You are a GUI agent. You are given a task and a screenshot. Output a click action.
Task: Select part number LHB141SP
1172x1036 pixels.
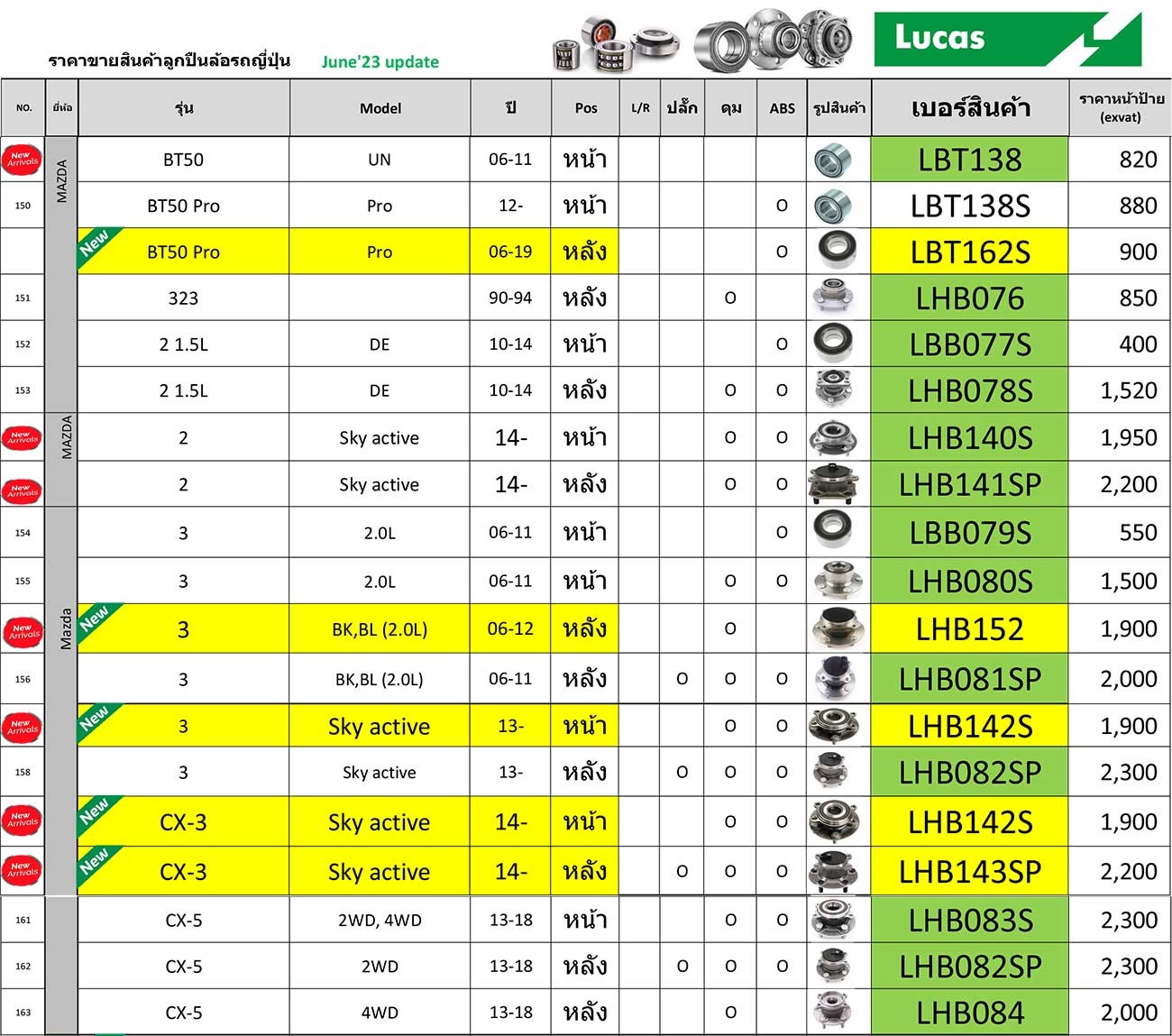click(x=970, y=485)
